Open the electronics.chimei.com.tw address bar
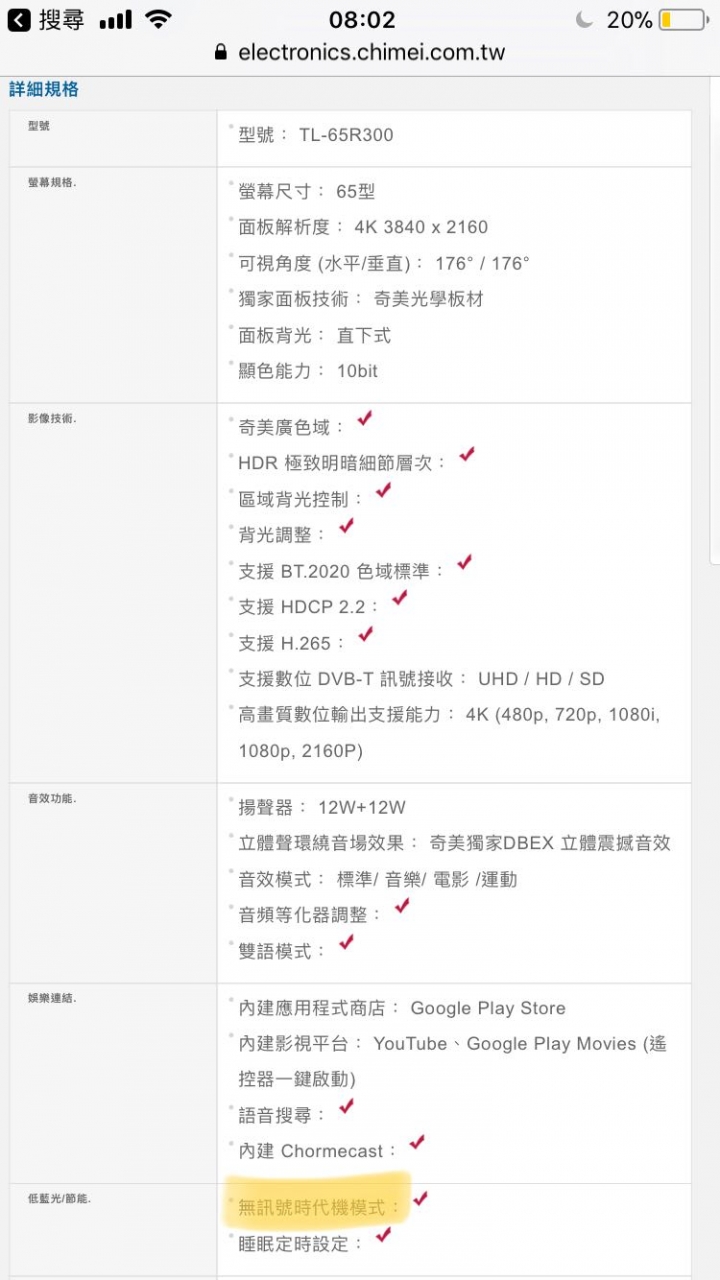This screenshot has height=1280, width=720. pyautogui.click(x=370, y=52)
